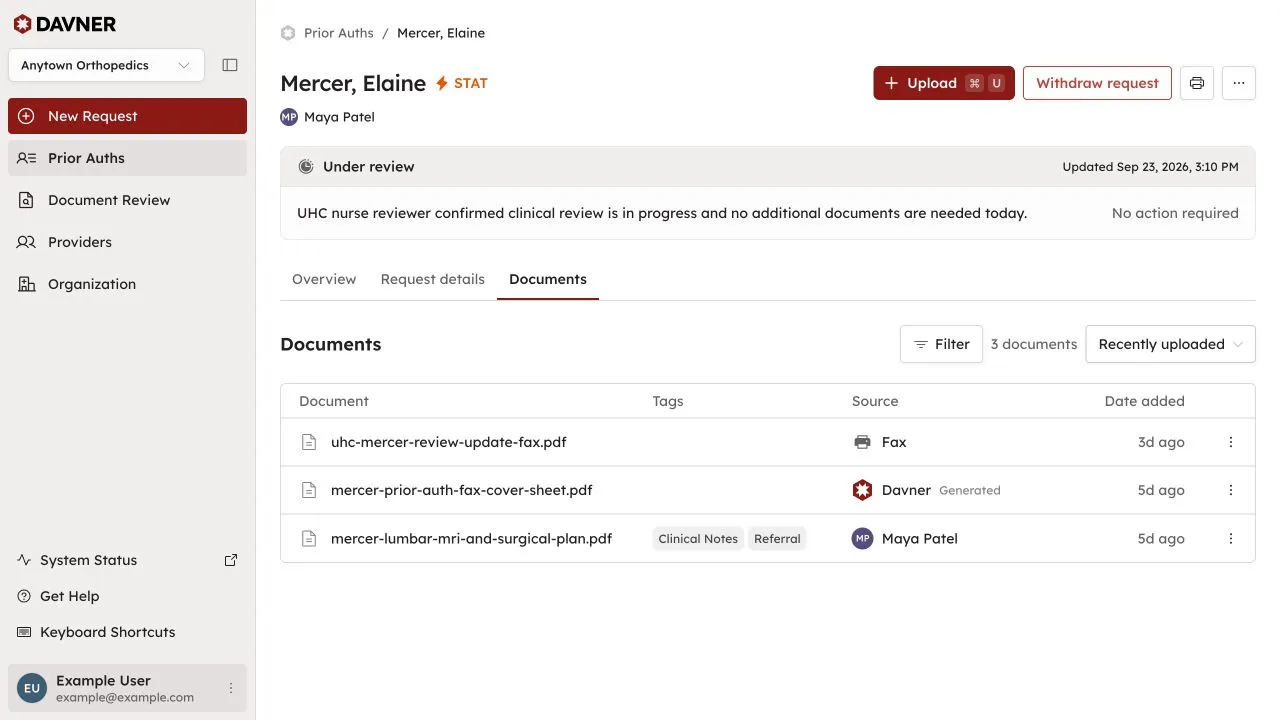Open the Organization sidebar item
This screenshot has height=720, width=1280.
[x=127, y=284]
